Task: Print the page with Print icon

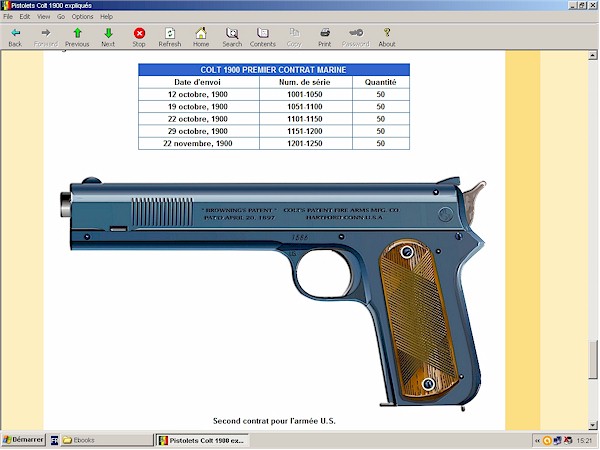Action: click(325, 33)
